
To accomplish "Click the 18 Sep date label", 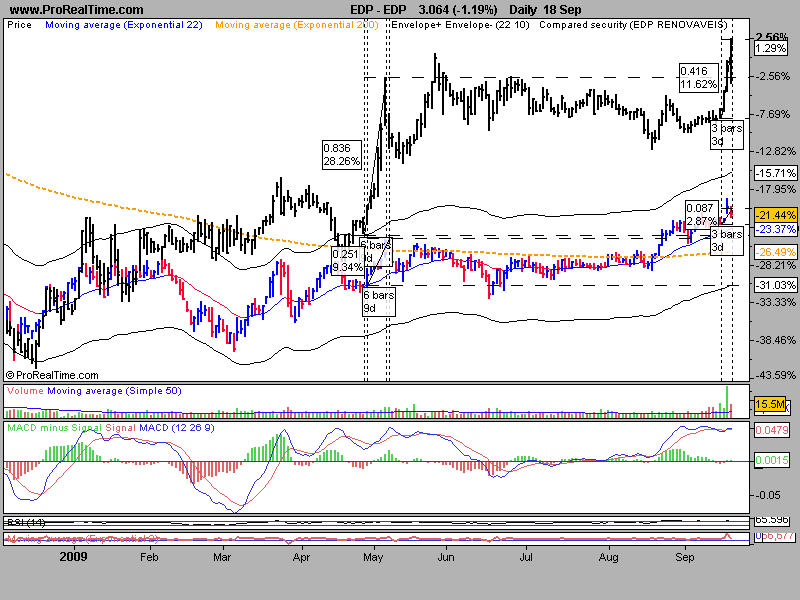I will click(x=562, y=10).
